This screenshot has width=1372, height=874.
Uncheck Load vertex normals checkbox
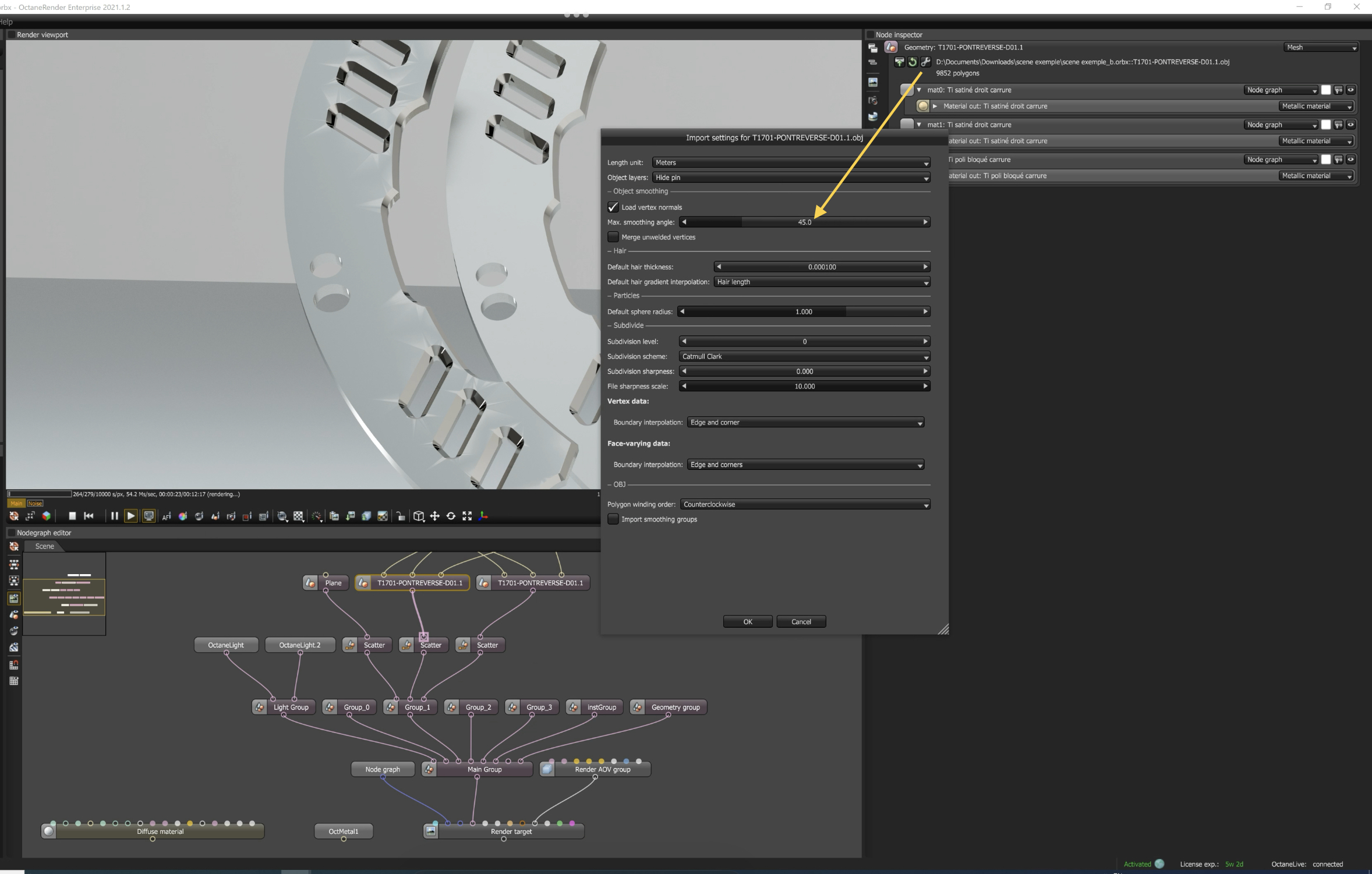613,207
